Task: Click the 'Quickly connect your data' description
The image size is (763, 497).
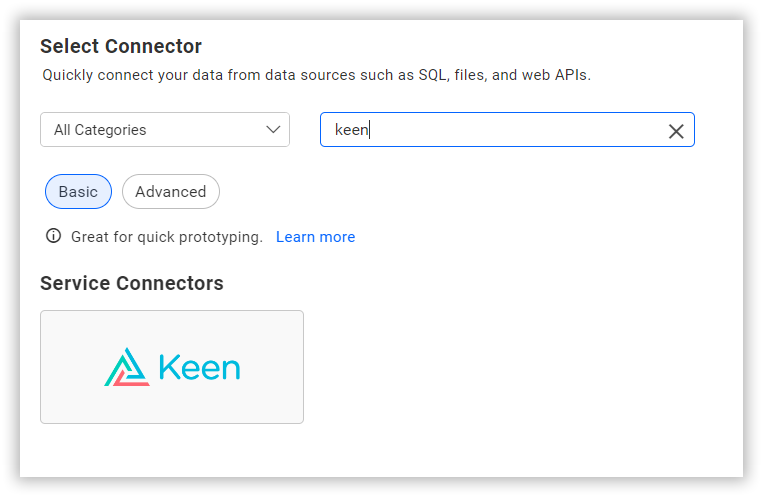Action: 316,75
